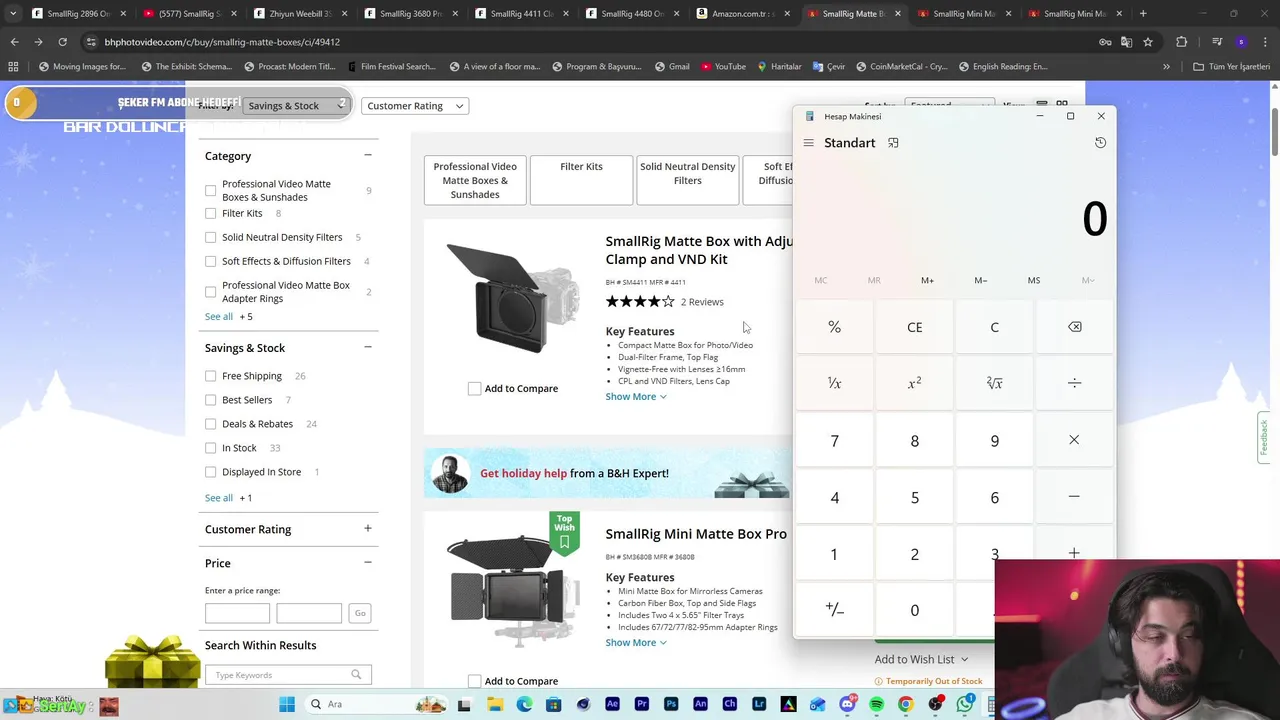Toggle calculator keep-on-top icon
This screenshot has width=1280, height=720.
(893, 143)
